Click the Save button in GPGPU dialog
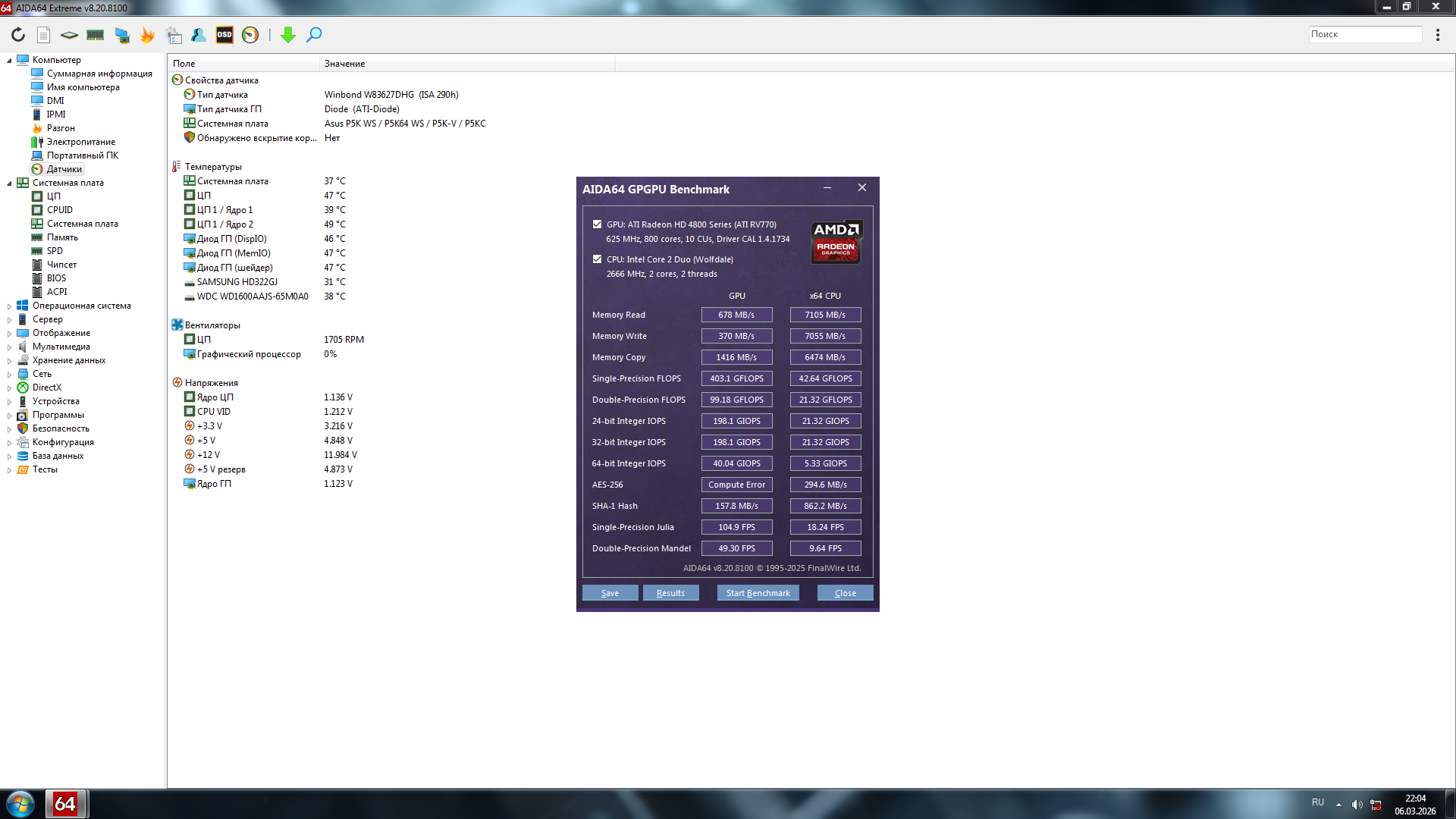The height and width of the screenshot is (819, 1456). (x=610, y=593)
